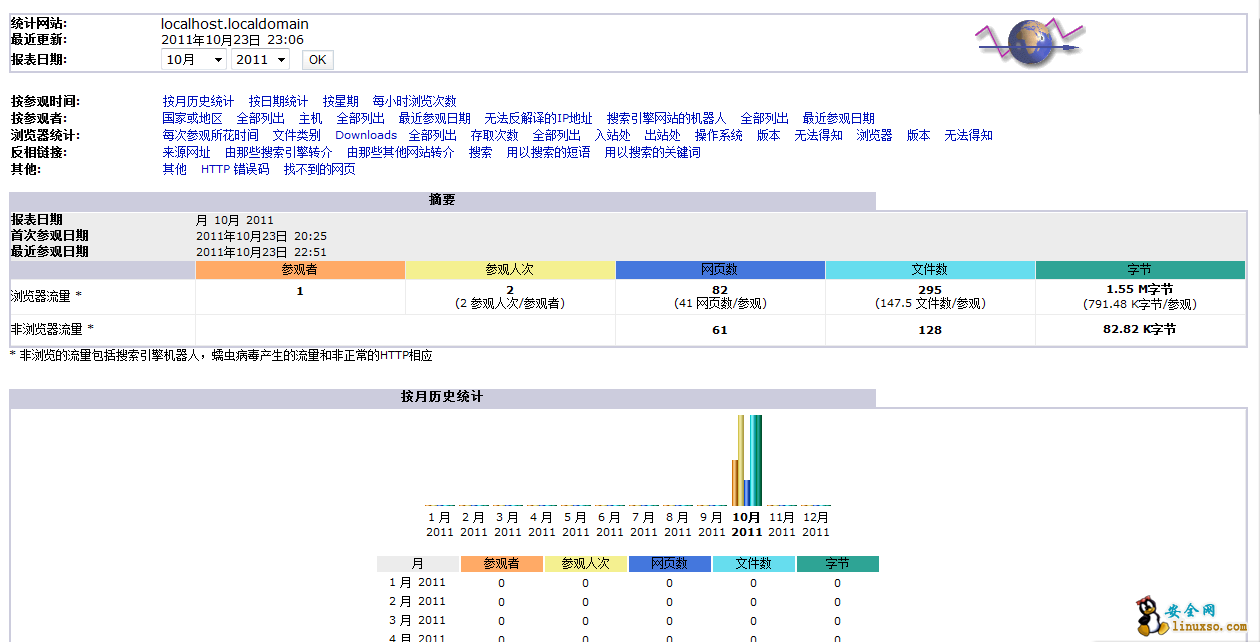The height and width of the screenshot is (642, 1260).
Task: Open the month dropdown showing 10月
Action: (x=194, y=59)
